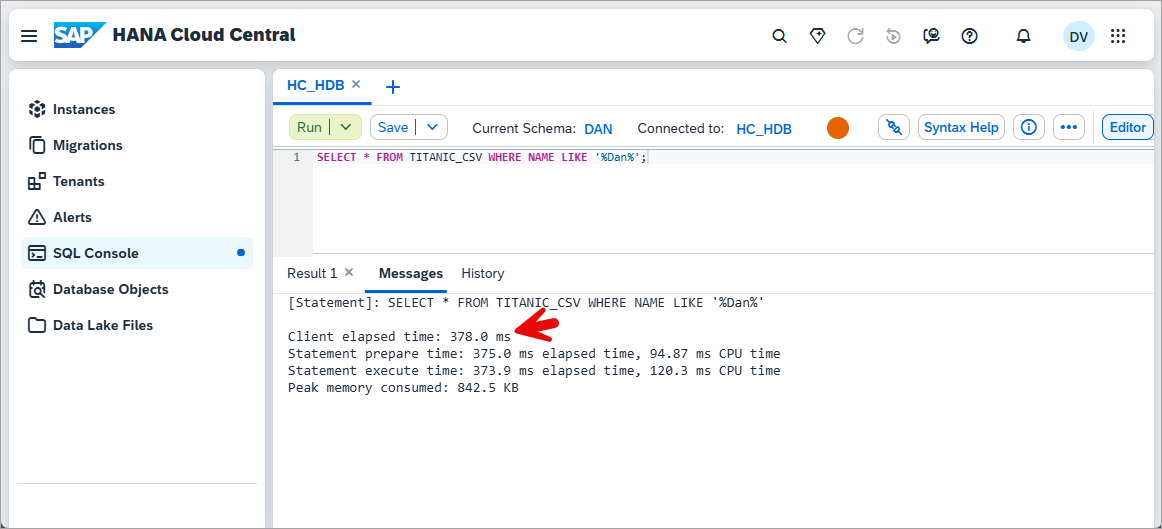Switch to the Result 1 tab
1162x529 pixels.
(312, 273)
